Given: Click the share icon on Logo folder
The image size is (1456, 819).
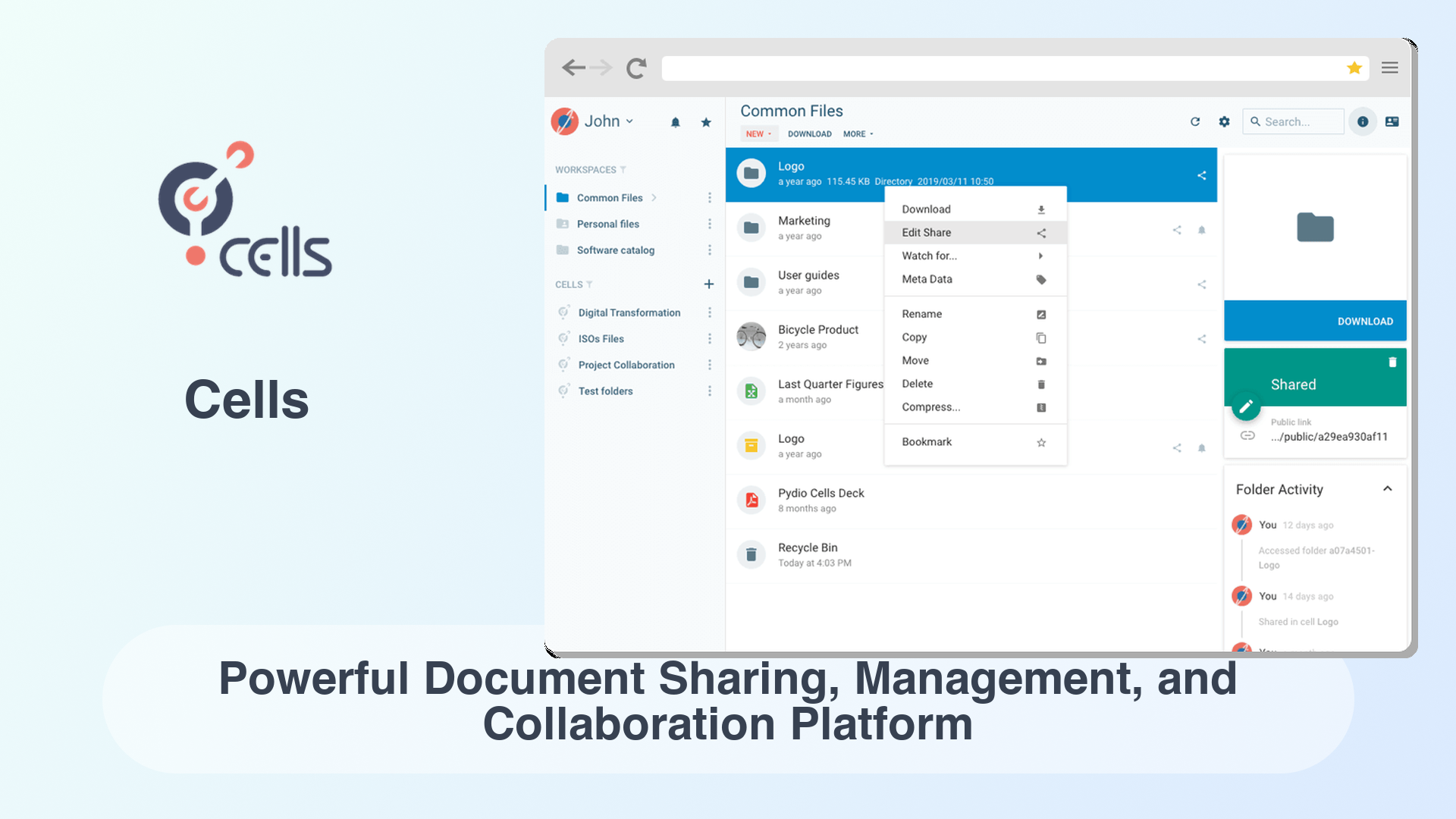Looking at the screenshot, I should pyautogui.click(x=1200, y=176).
